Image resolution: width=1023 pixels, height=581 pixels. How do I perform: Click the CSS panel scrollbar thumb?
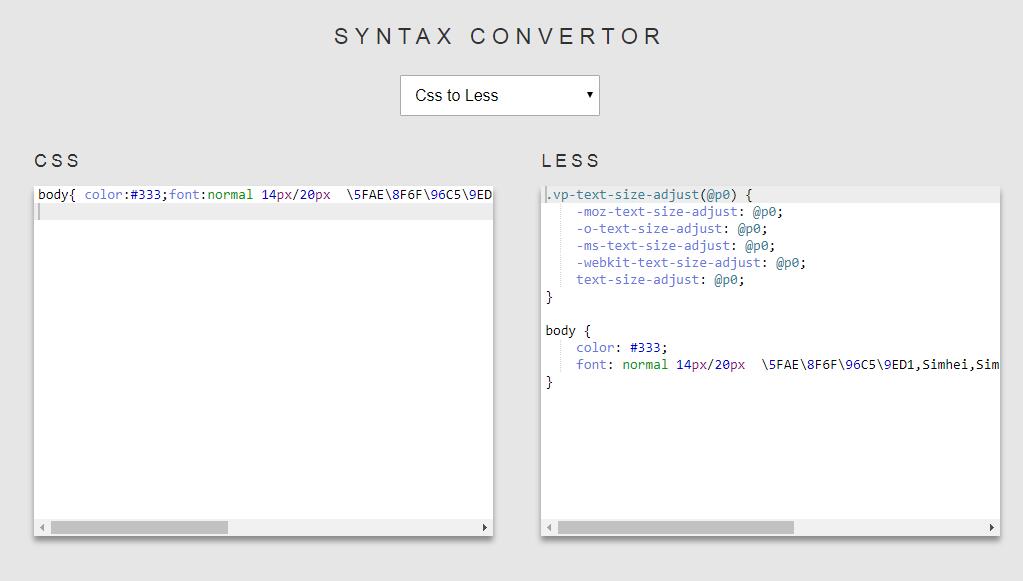click(140, 527)
